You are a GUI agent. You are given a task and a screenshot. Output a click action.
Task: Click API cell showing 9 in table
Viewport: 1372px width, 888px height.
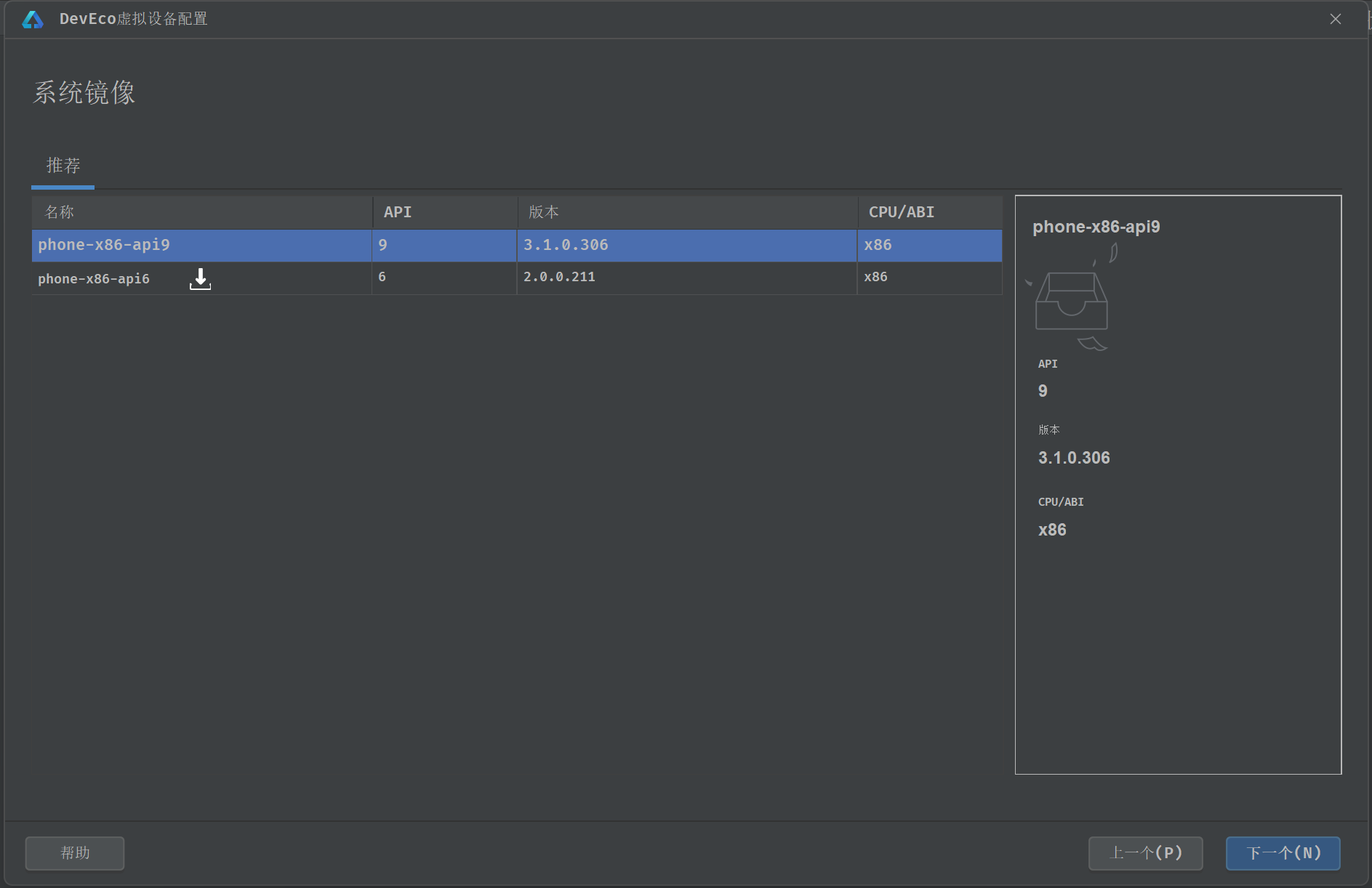444,246
